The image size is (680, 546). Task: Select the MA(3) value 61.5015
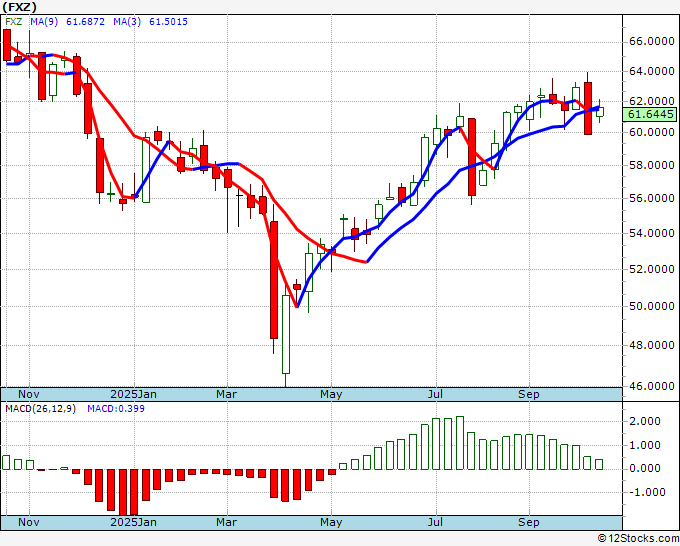coord(168,22)
